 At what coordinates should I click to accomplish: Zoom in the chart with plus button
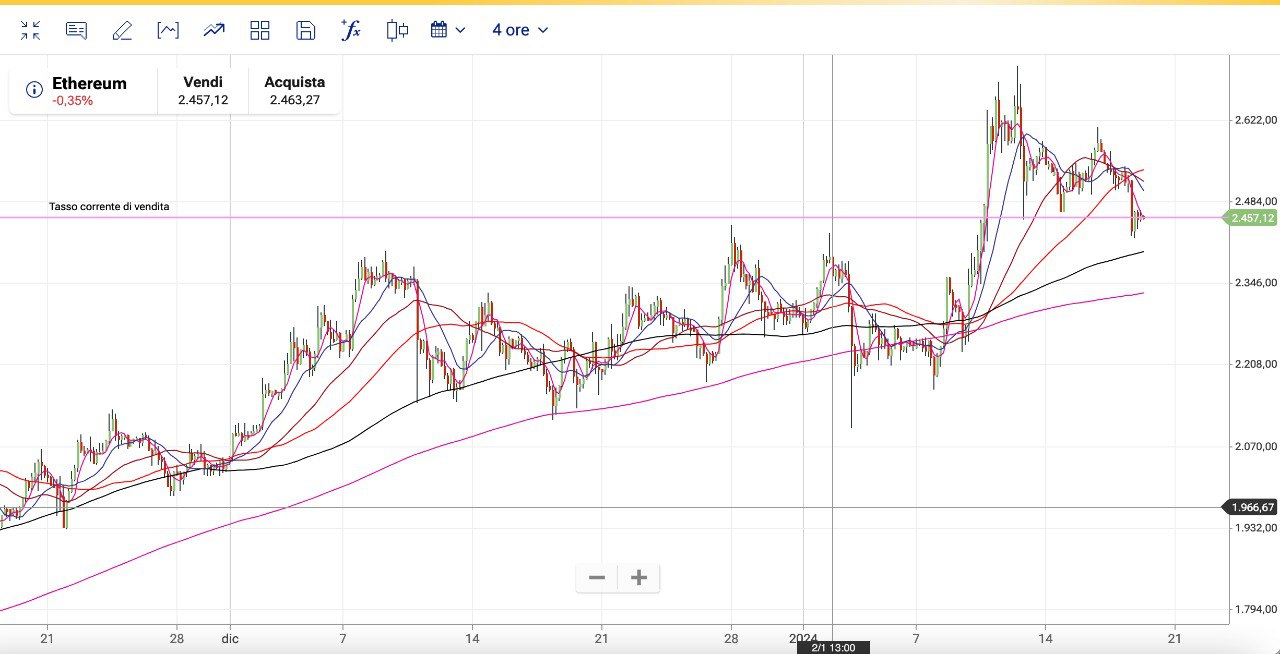pos(639,578)
